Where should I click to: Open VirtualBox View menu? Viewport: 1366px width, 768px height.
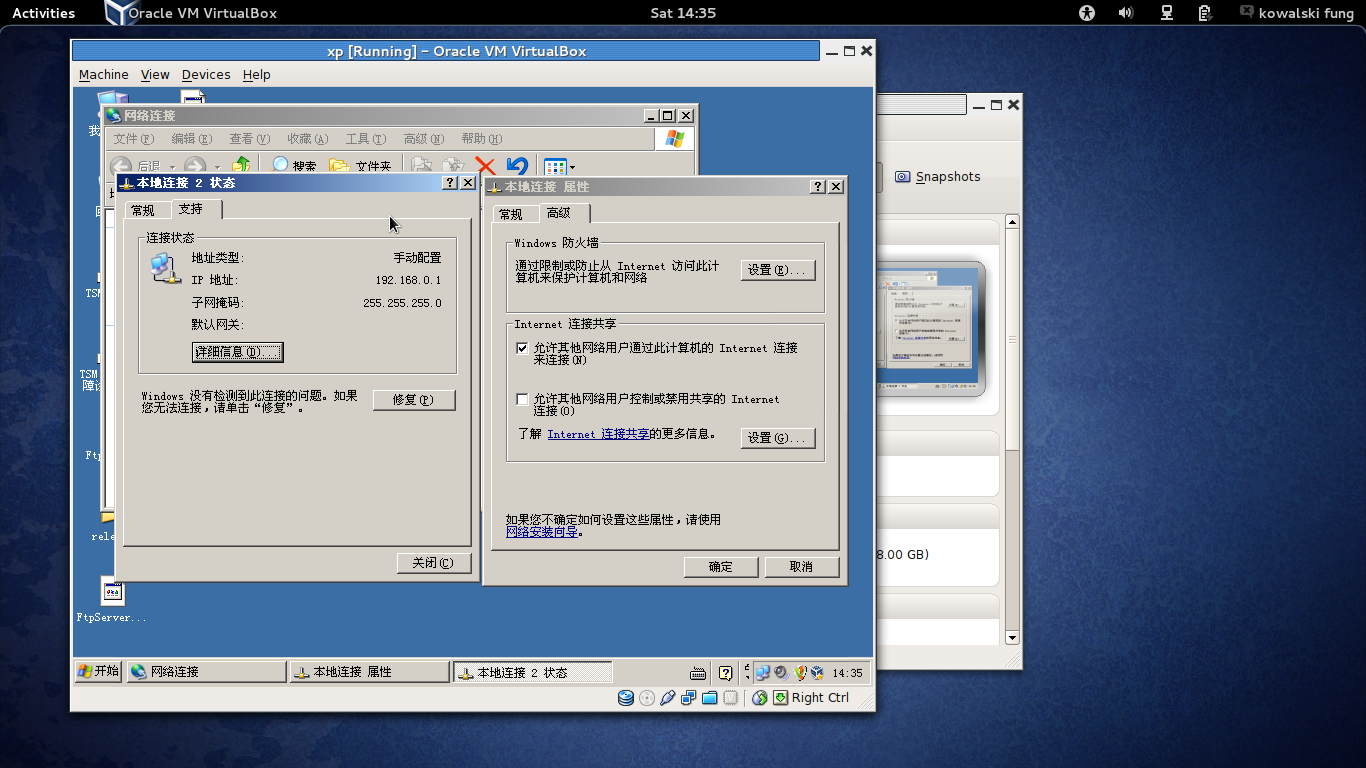click(155, 75)
